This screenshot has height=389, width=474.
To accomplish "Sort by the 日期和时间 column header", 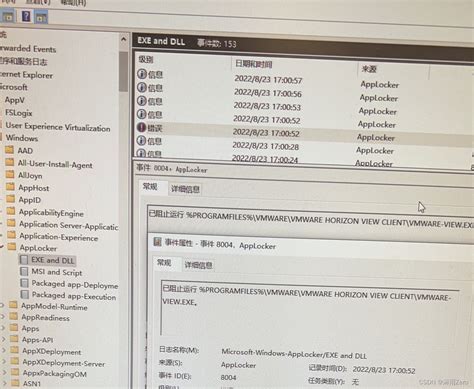I will click(x=254, y=64).
